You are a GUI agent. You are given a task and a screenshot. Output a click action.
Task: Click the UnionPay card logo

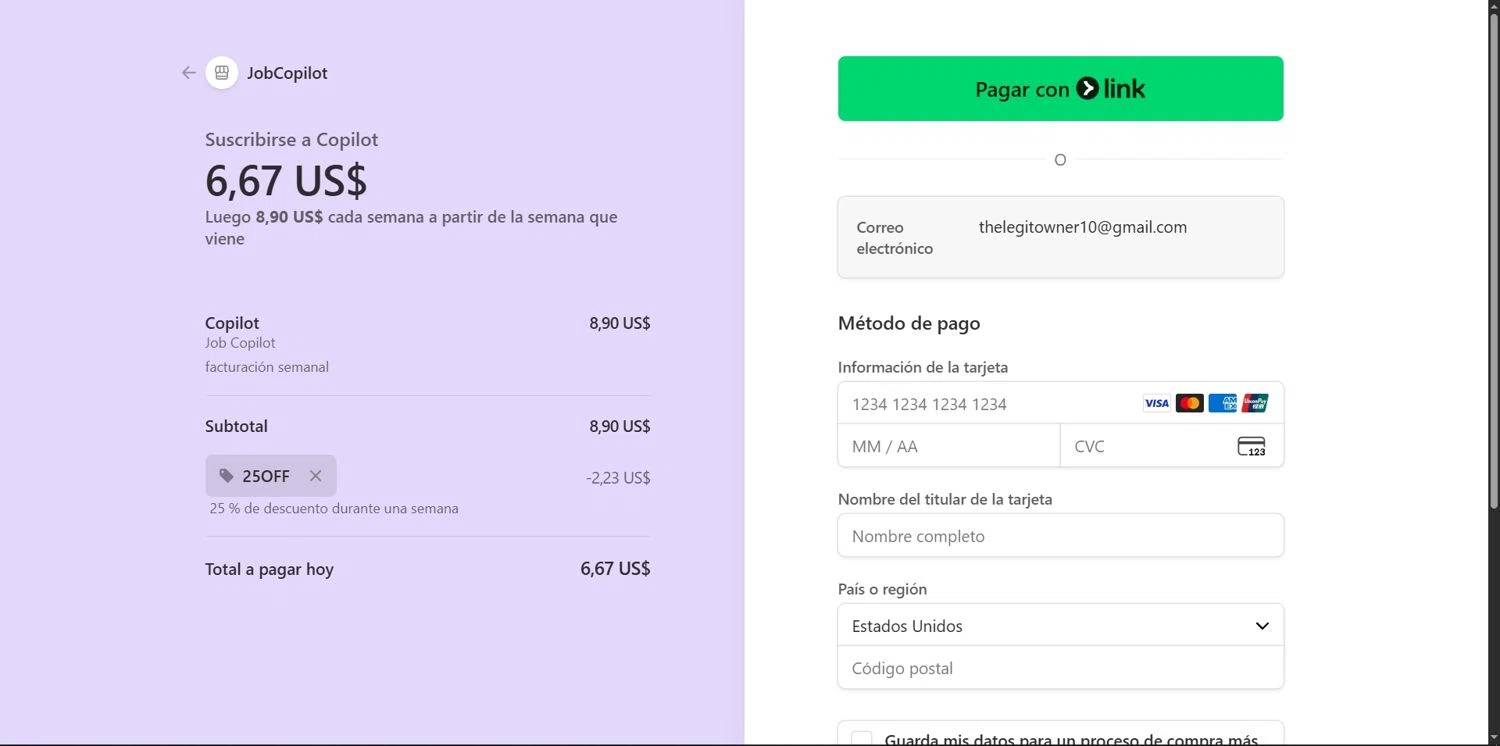pos(1255,403)
